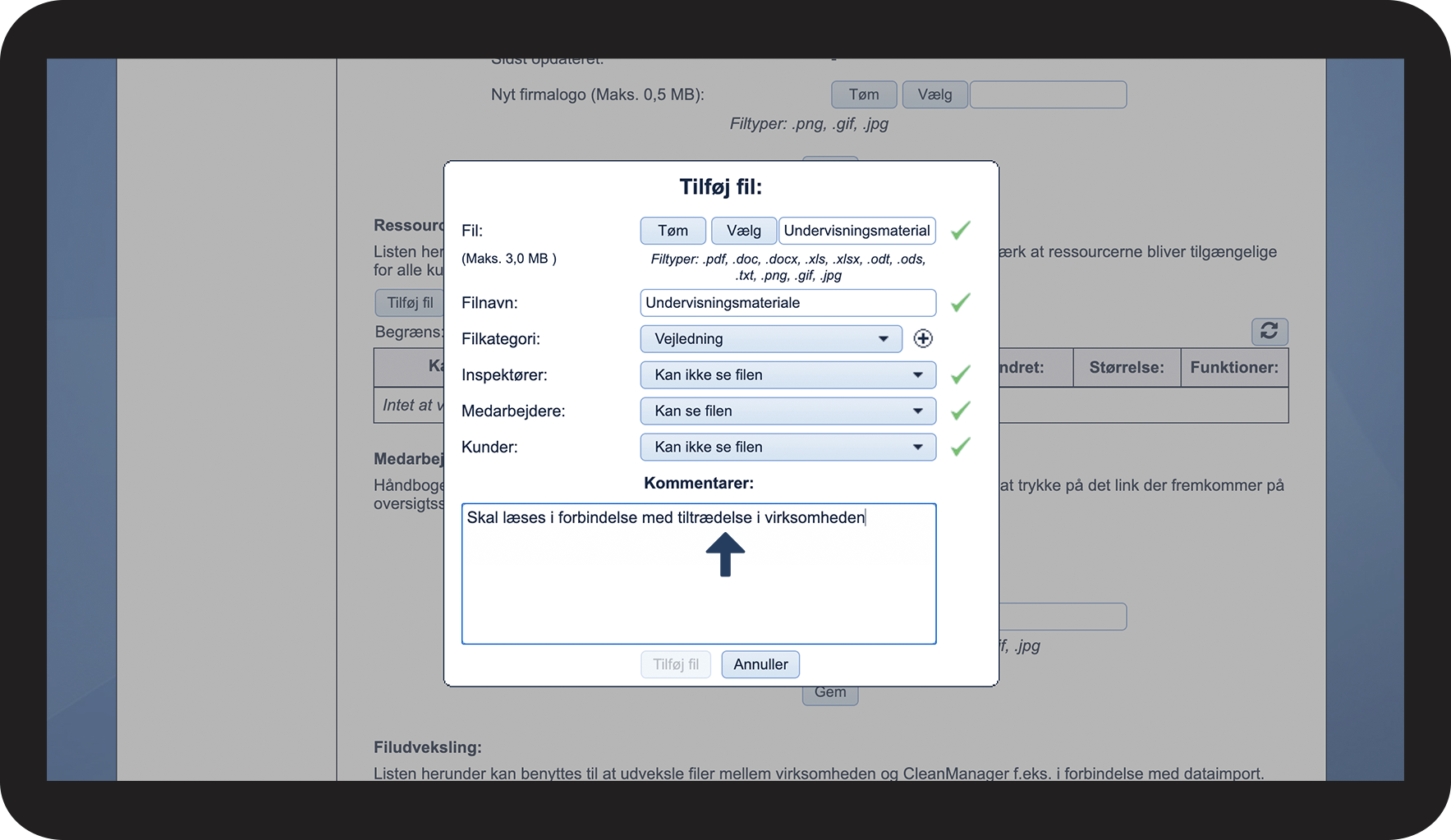Click the Funktioner column header
Viewport: 1451px width, 840px height.
(x=1233, y=368)
